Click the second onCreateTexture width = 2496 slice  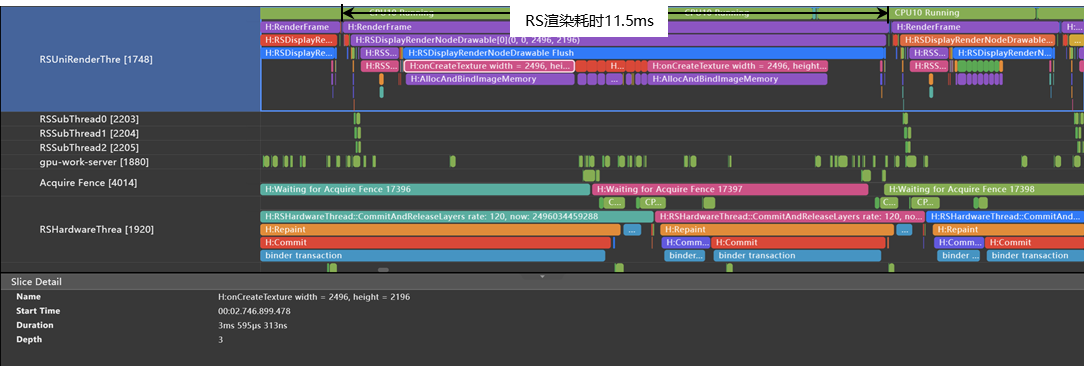(x=737, y=66)
